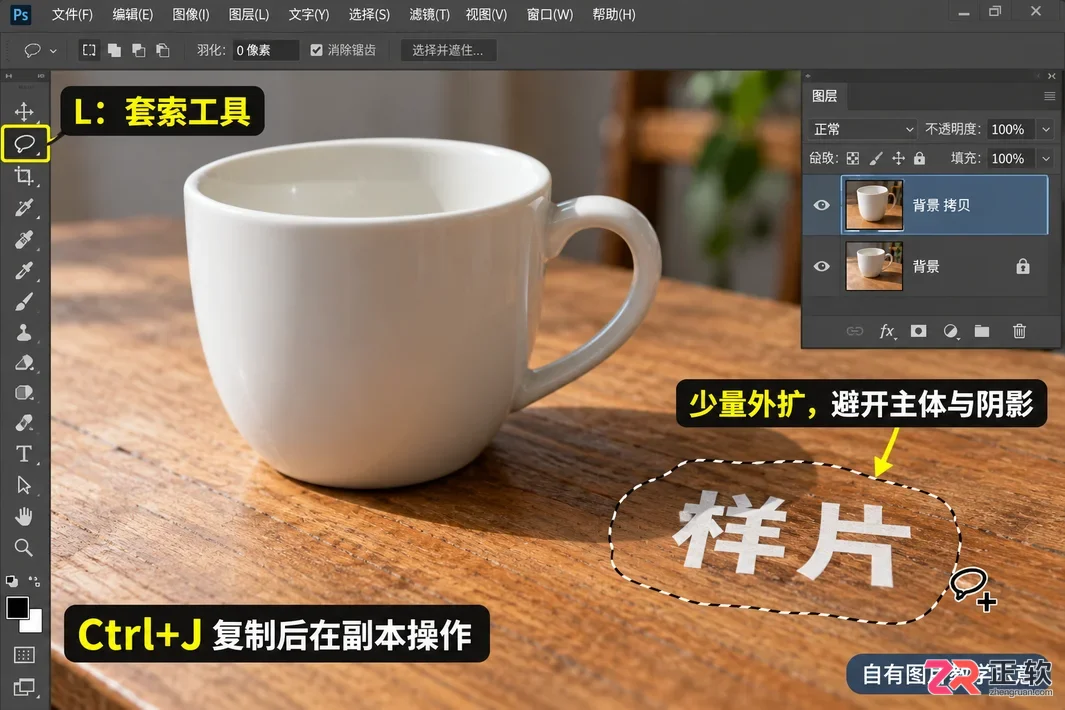Image resolution: width=1065 pixels, height=710 pixels.
Task: Select the Zoom tool
Action: point(24,548)
